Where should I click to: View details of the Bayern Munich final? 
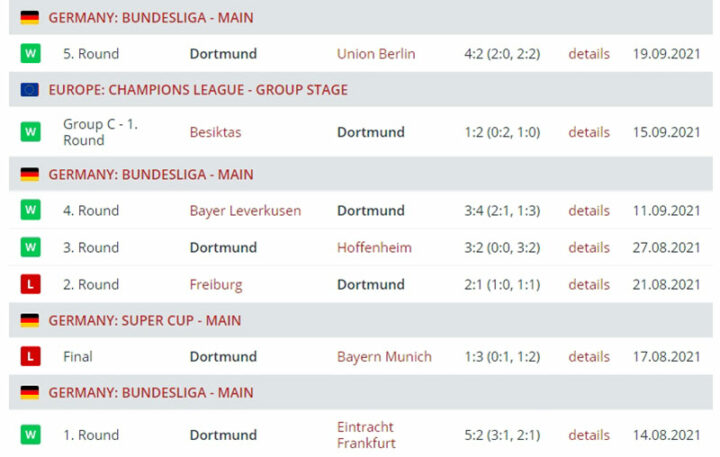[589, 357]
